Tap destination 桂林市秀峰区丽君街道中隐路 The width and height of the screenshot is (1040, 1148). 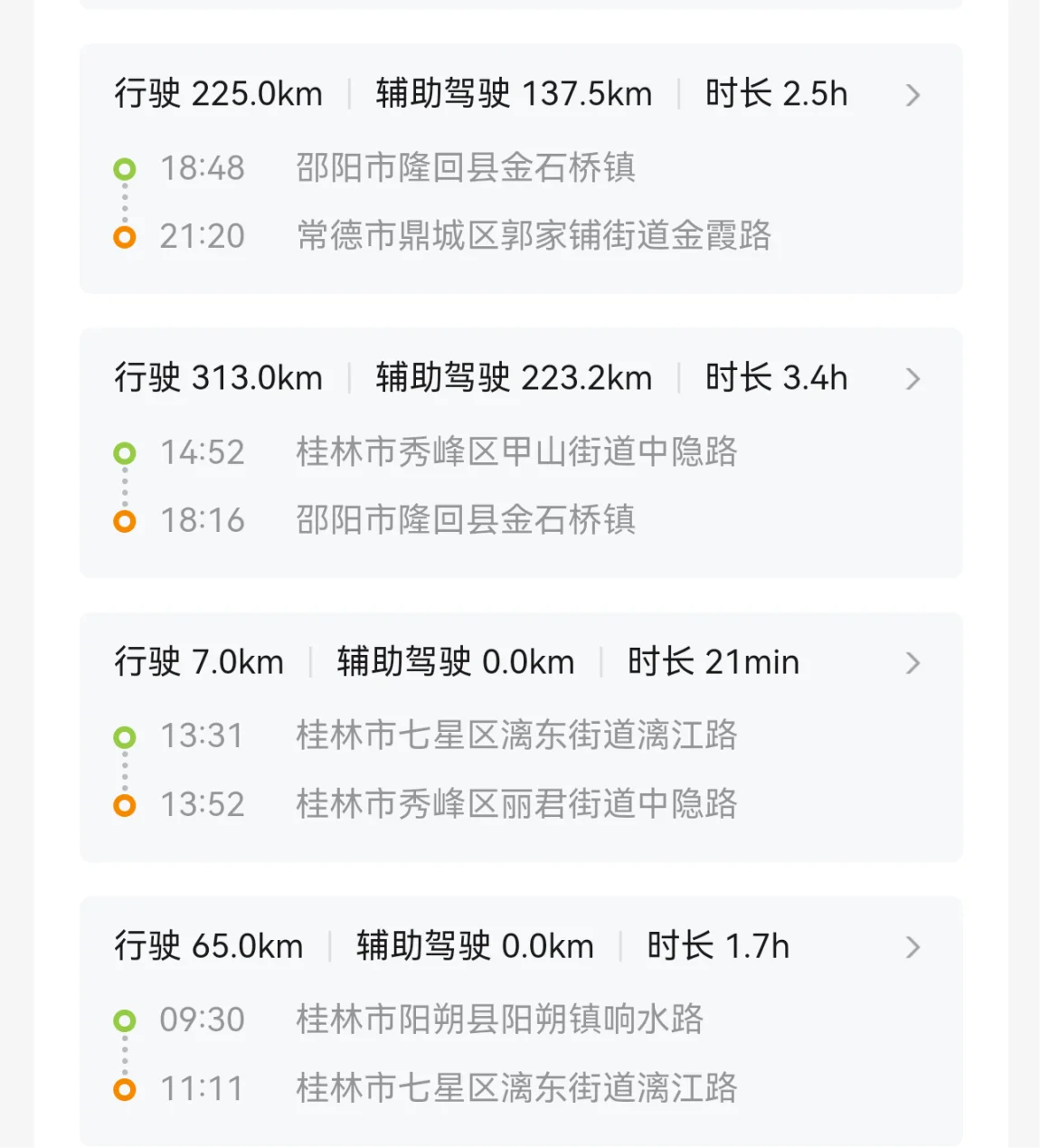pyautogui.click(x=516, y=803)
